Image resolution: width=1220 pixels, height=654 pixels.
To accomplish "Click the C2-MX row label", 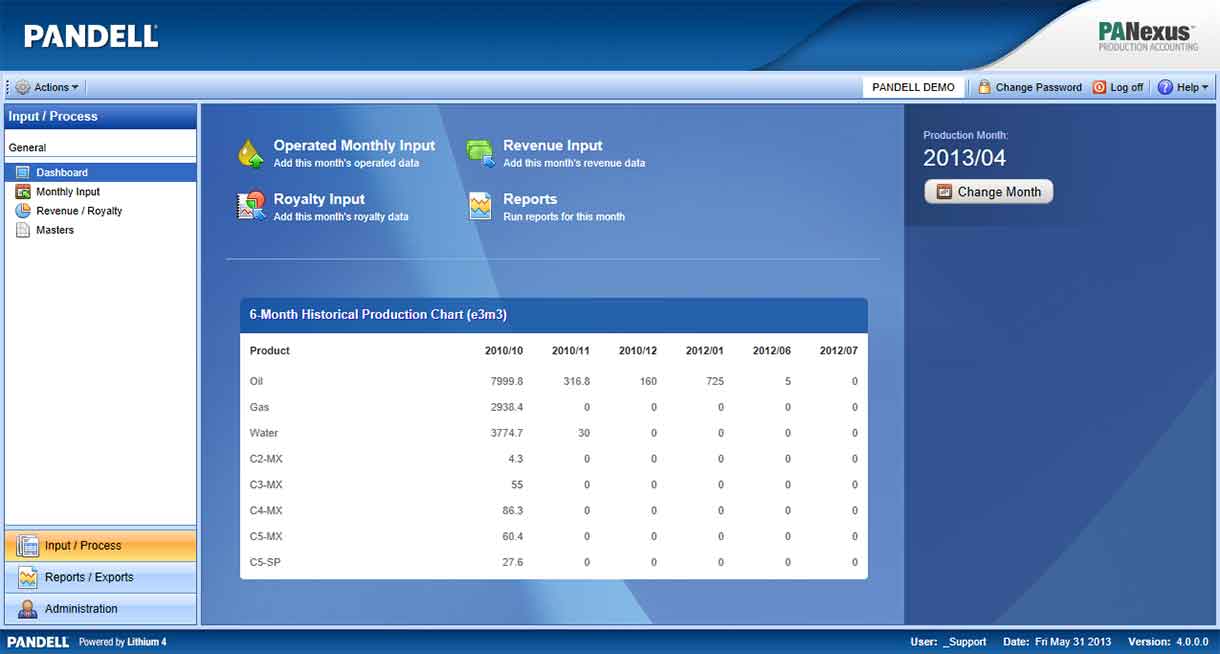I will tap(266, 459).
